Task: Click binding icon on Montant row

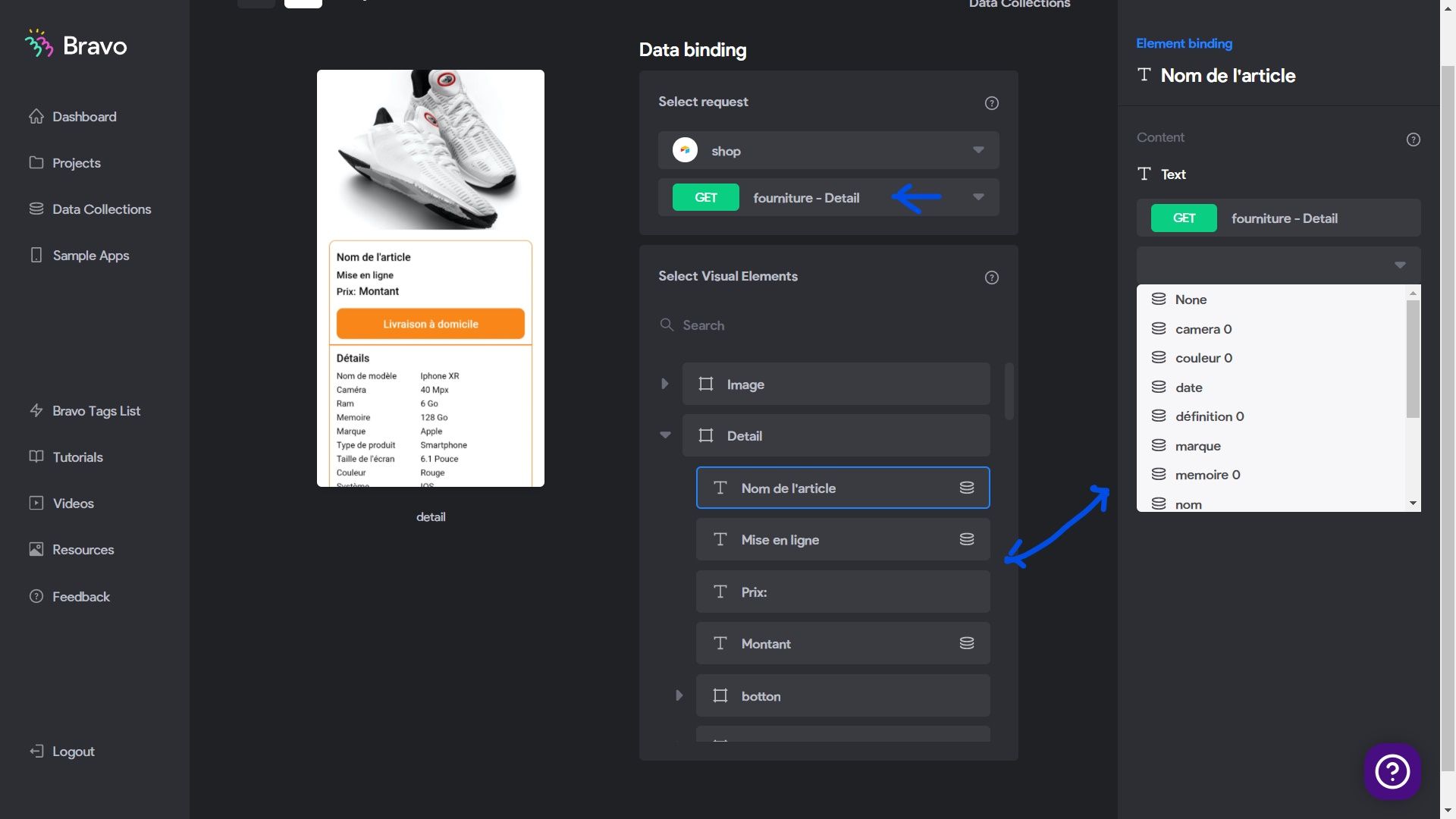Action: click(x=966, y=643)
